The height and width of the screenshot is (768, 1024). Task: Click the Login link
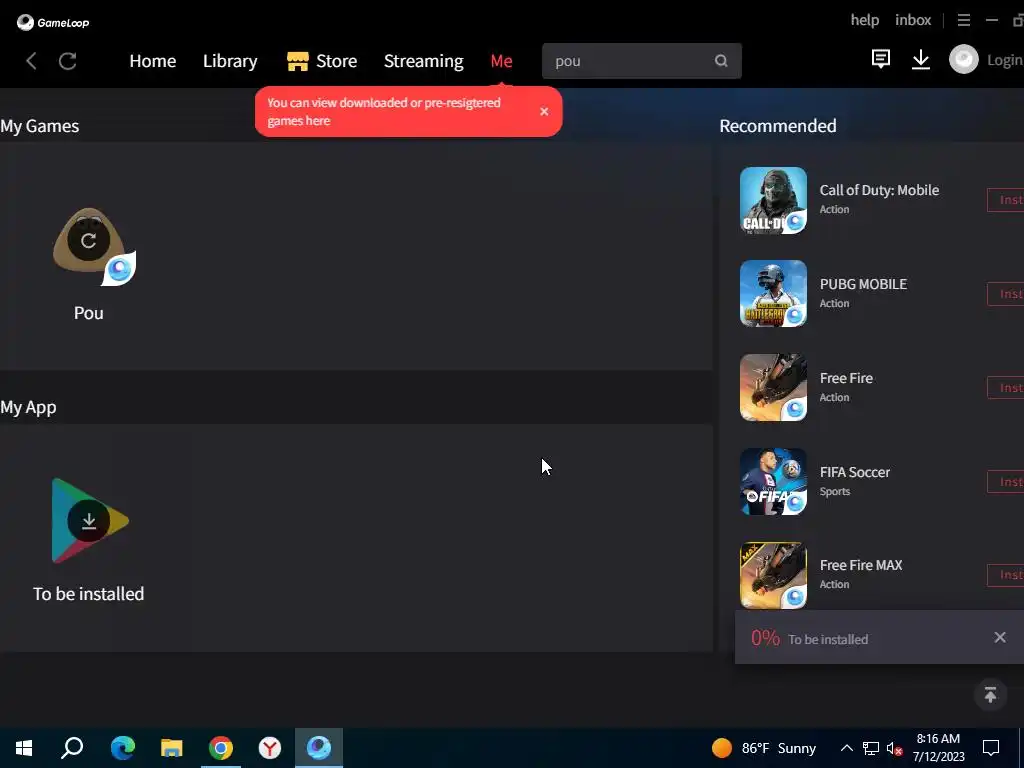[x=1004, y=60]
